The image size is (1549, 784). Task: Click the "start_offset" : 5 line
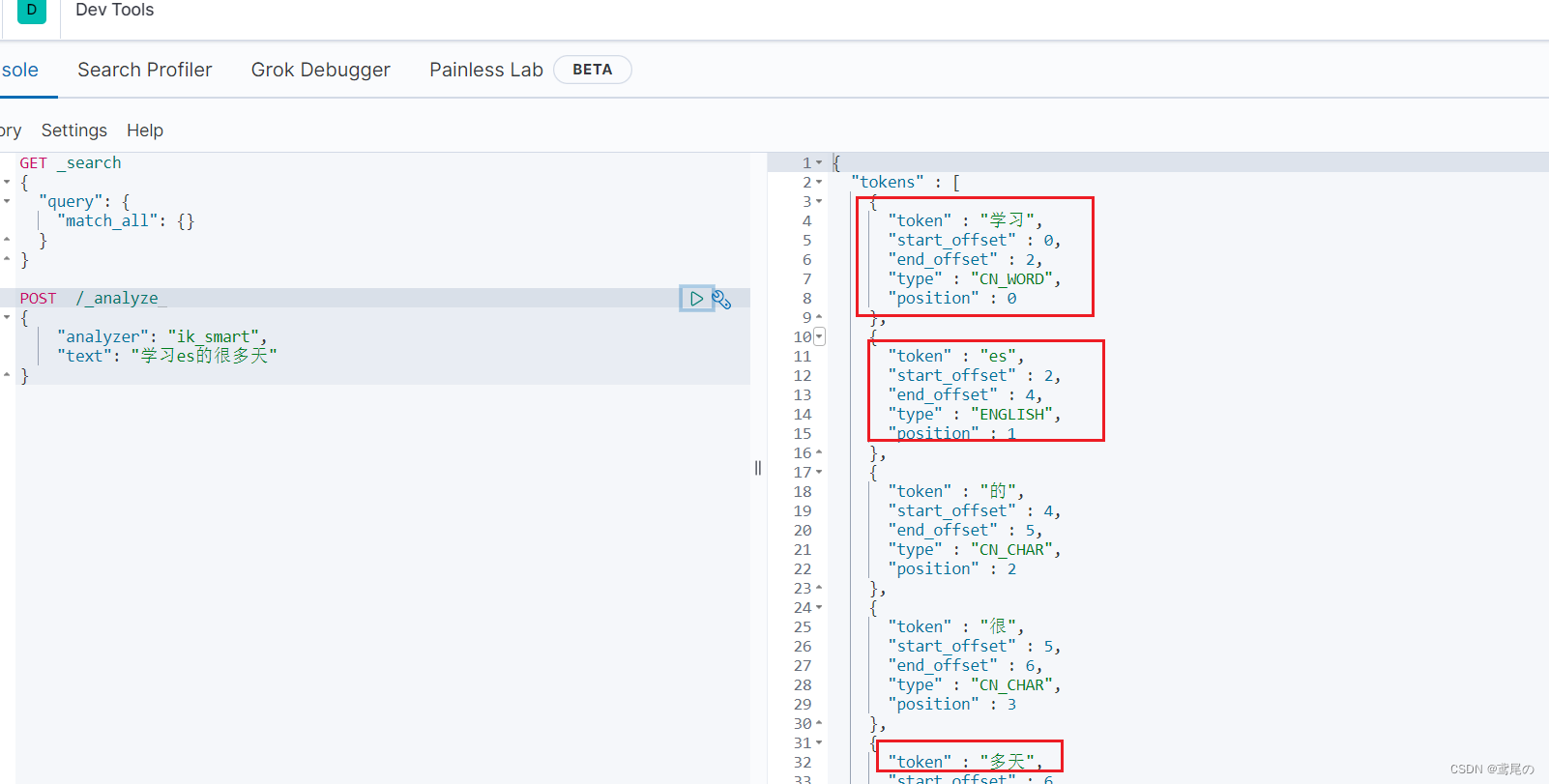tap(975, 646)
